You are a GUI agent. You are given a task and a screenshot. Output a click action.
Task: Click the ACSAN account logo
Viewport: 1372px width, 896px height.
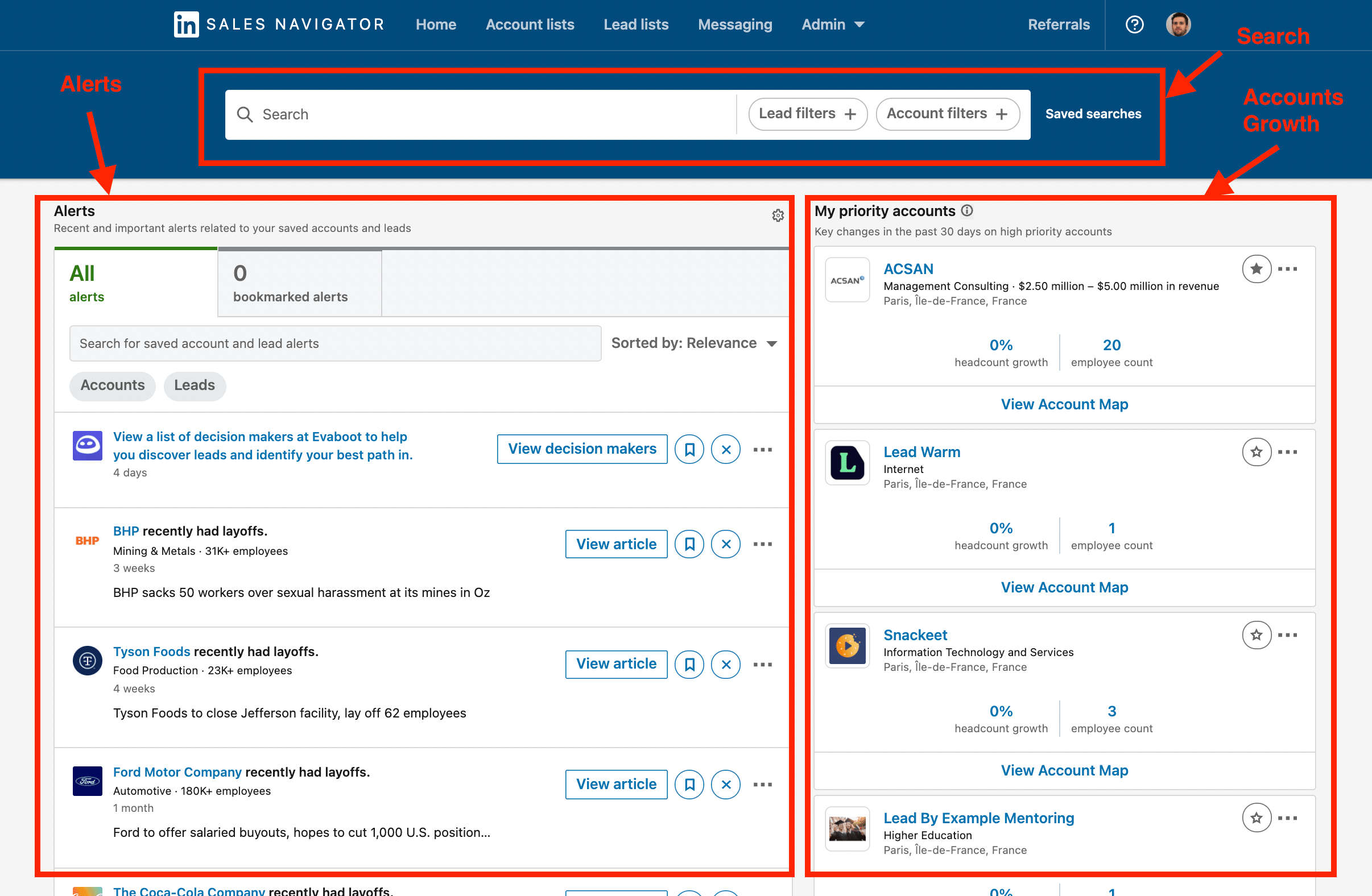coord(847,280)
